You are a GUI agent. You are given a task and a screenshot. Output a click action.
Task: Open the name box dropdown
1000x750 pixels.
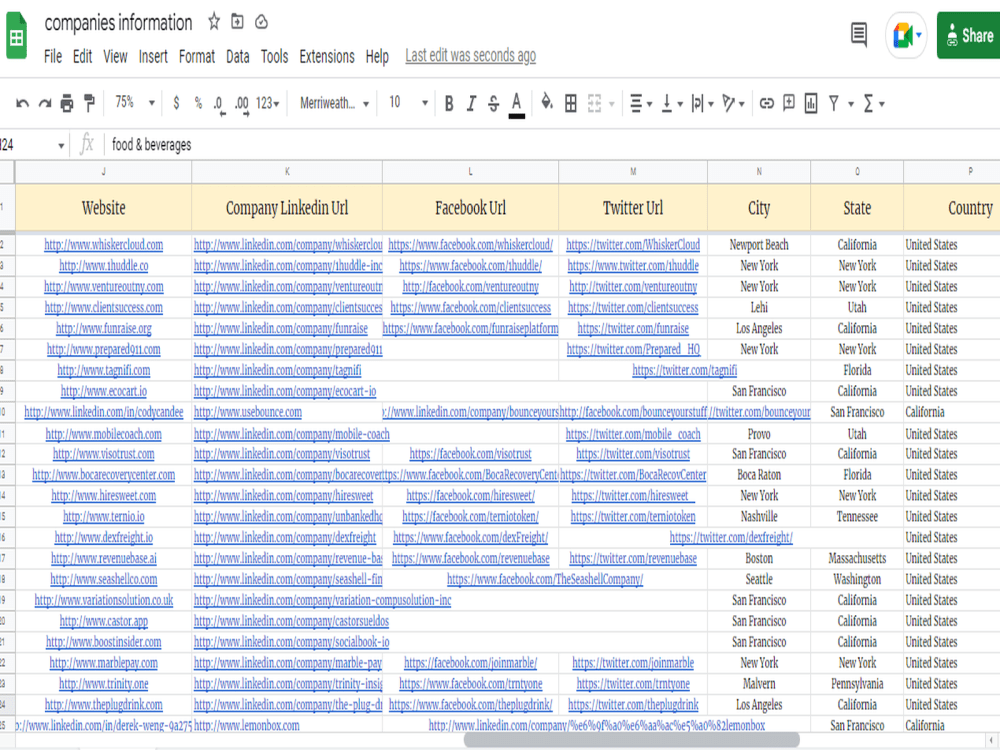pos(61,146)
